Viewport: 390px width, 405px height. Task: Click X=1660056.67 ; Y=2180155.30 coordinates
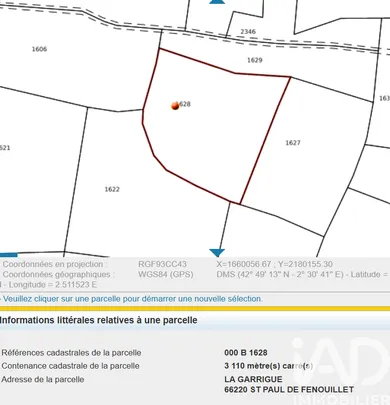(x=274, y=264)
